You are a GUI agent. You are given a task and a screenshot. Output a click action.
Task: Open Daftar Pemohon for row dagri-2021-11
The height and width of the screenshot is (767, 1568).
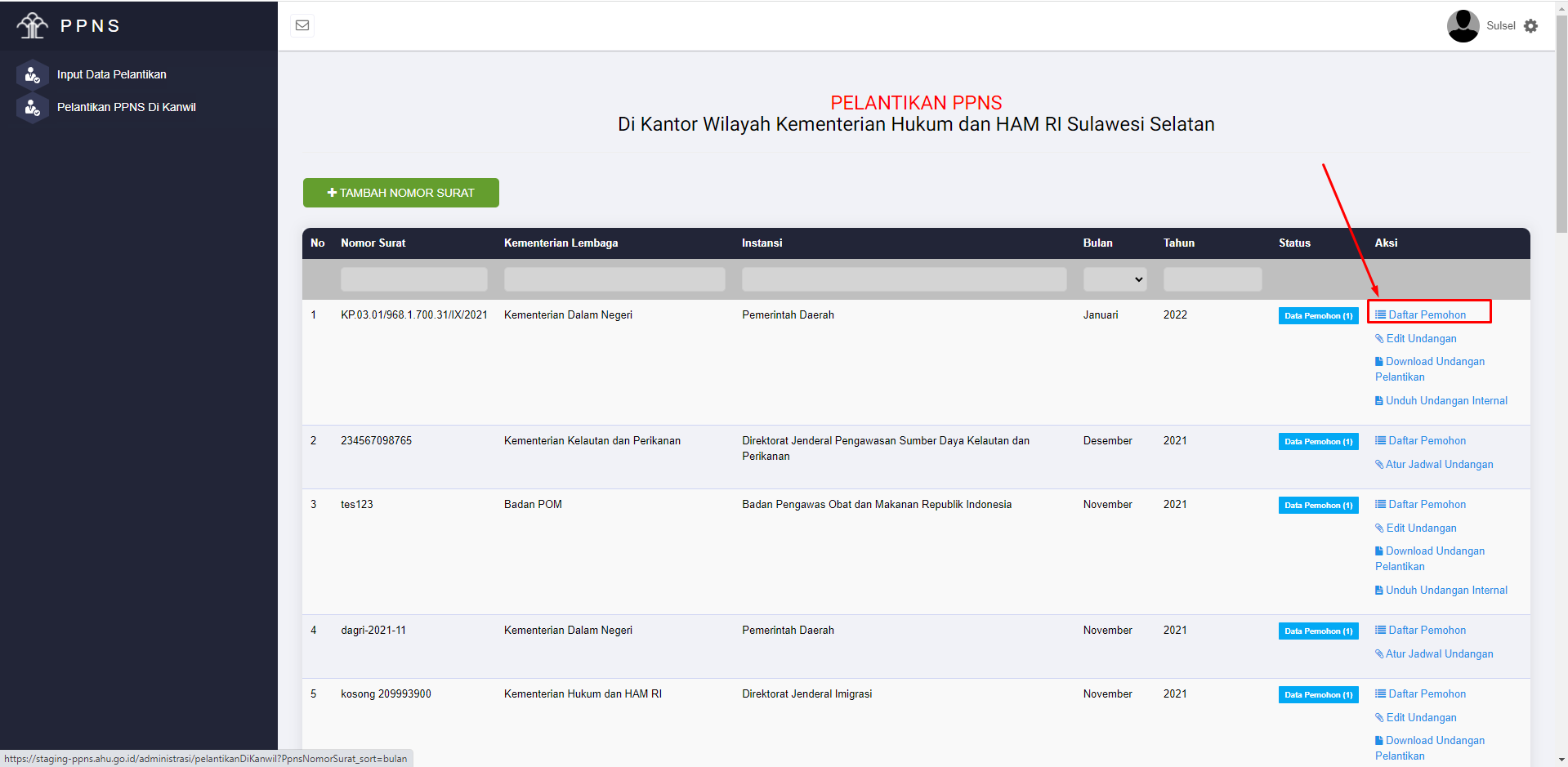pos(1420,630)
